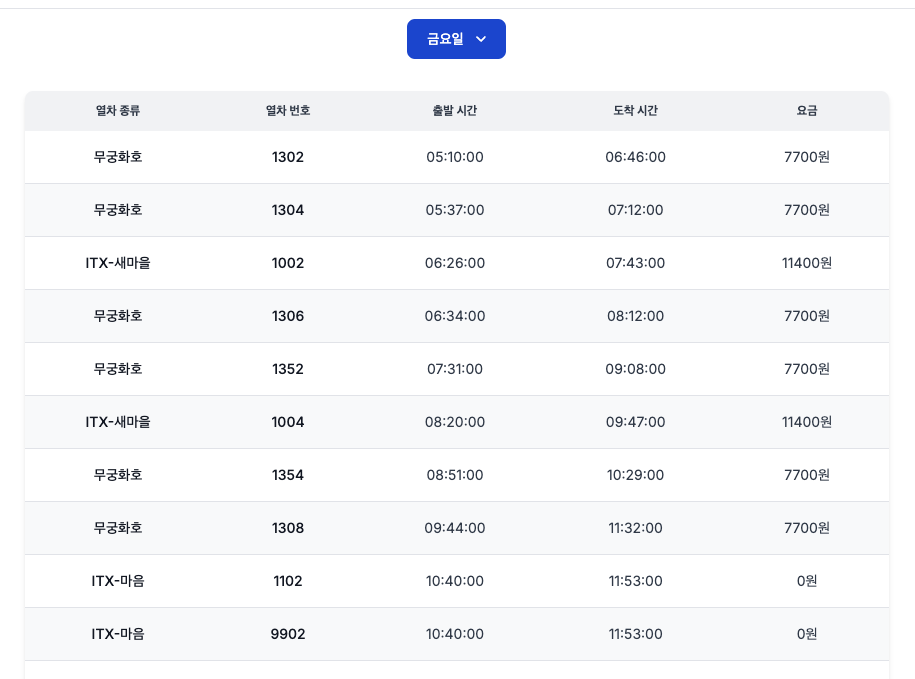Click arrival time of train 1102
This screenshot has width=915, height=679.
635,582
